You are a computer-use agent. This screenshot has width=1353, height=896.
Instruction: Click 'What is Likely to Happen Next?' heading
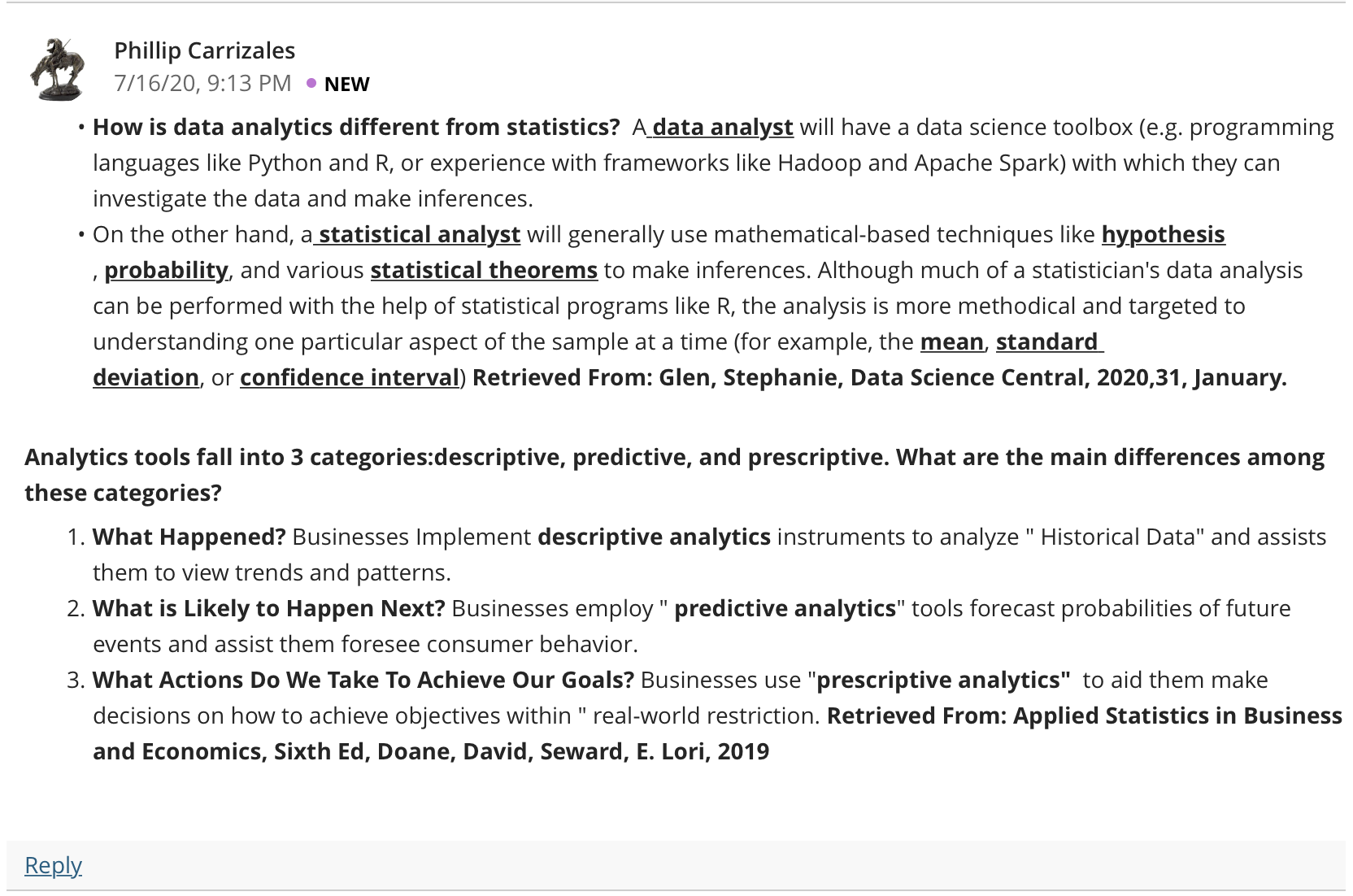[269, 609]
